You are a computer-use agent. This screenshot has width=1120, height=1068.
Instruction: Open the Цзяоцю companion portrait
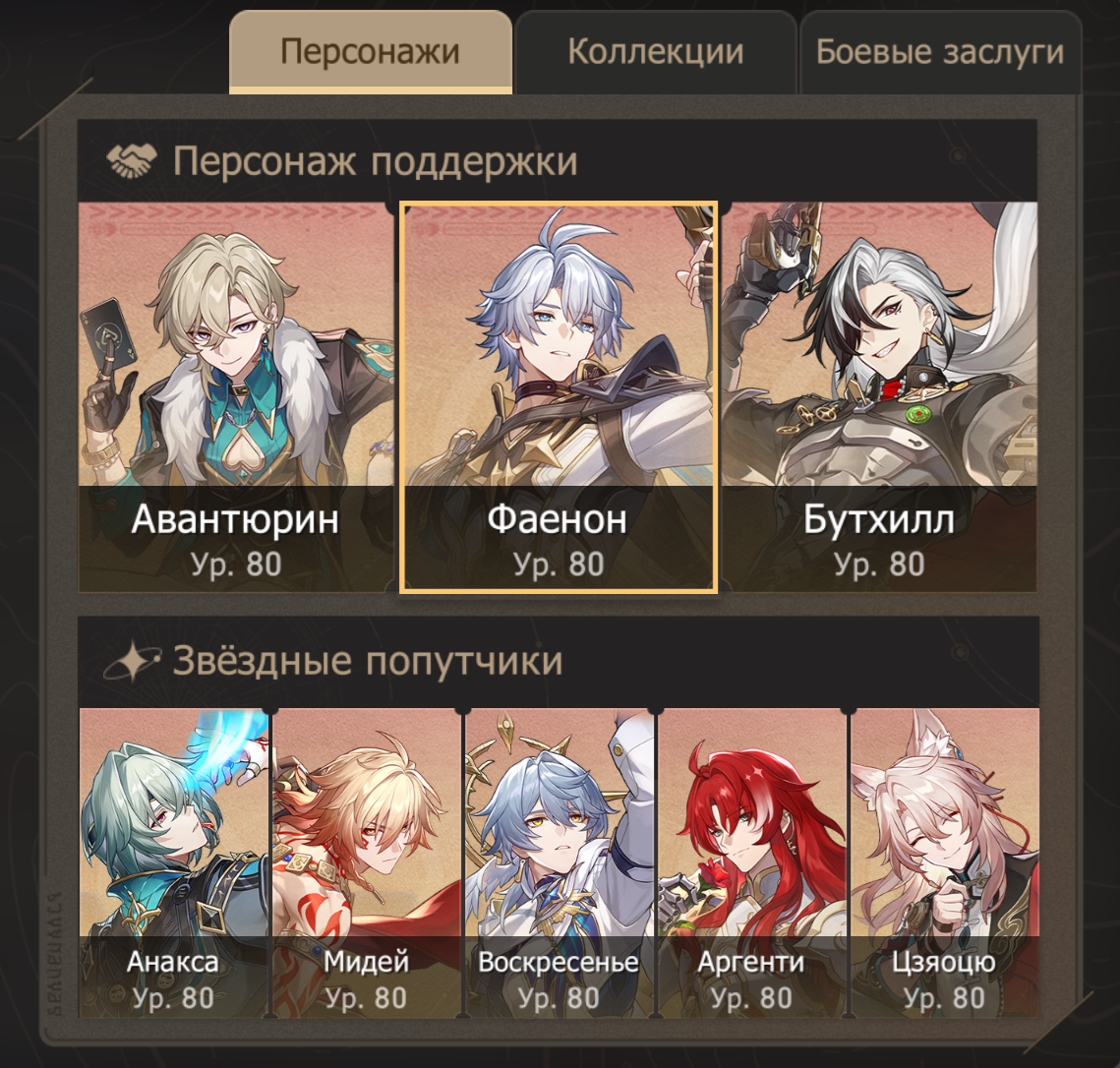pos(944,862)
